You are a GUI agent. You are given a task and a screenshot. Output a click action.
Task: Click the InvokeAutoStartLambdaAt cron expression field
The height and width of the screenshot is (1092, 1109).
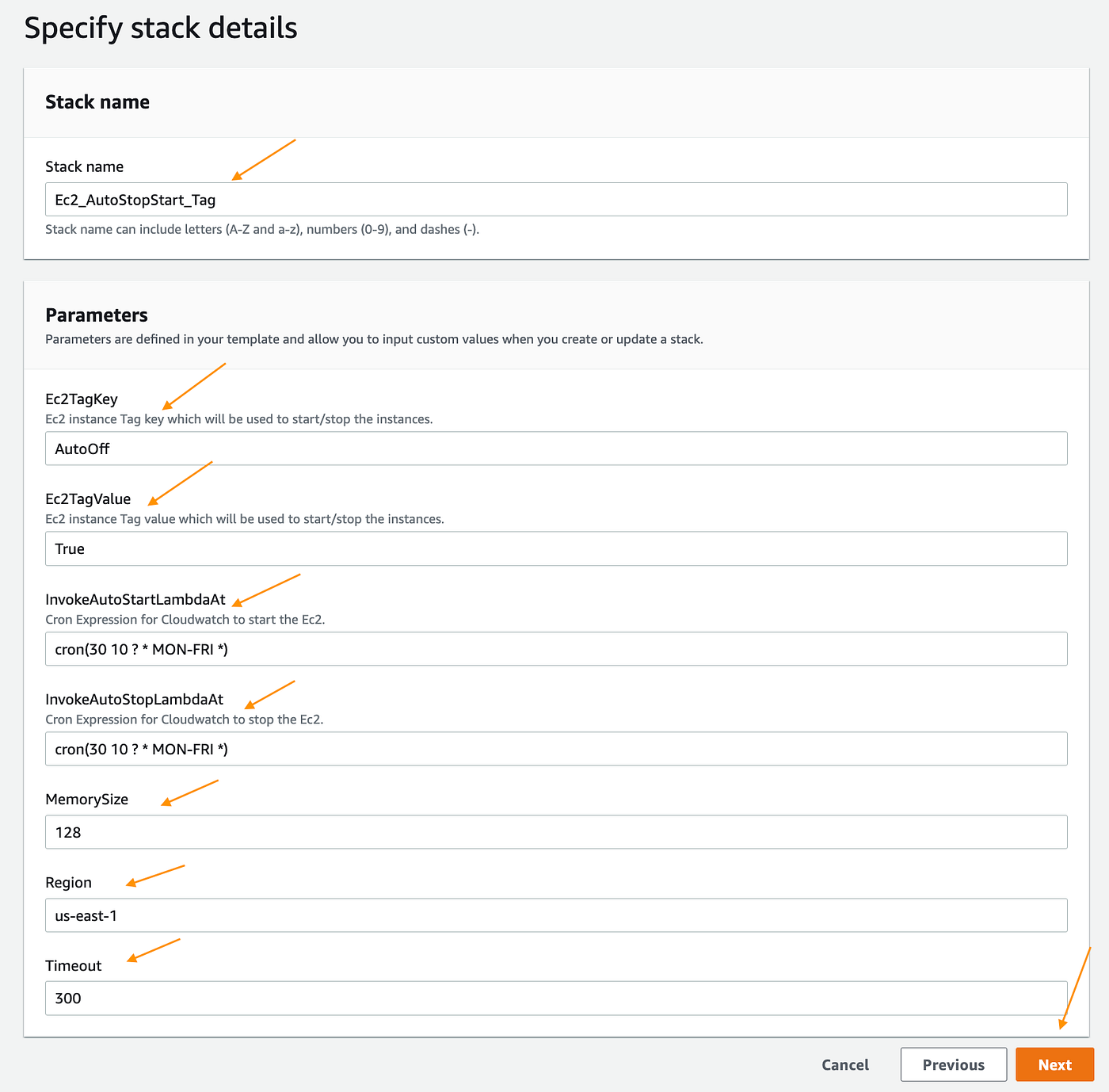(554, 648)
